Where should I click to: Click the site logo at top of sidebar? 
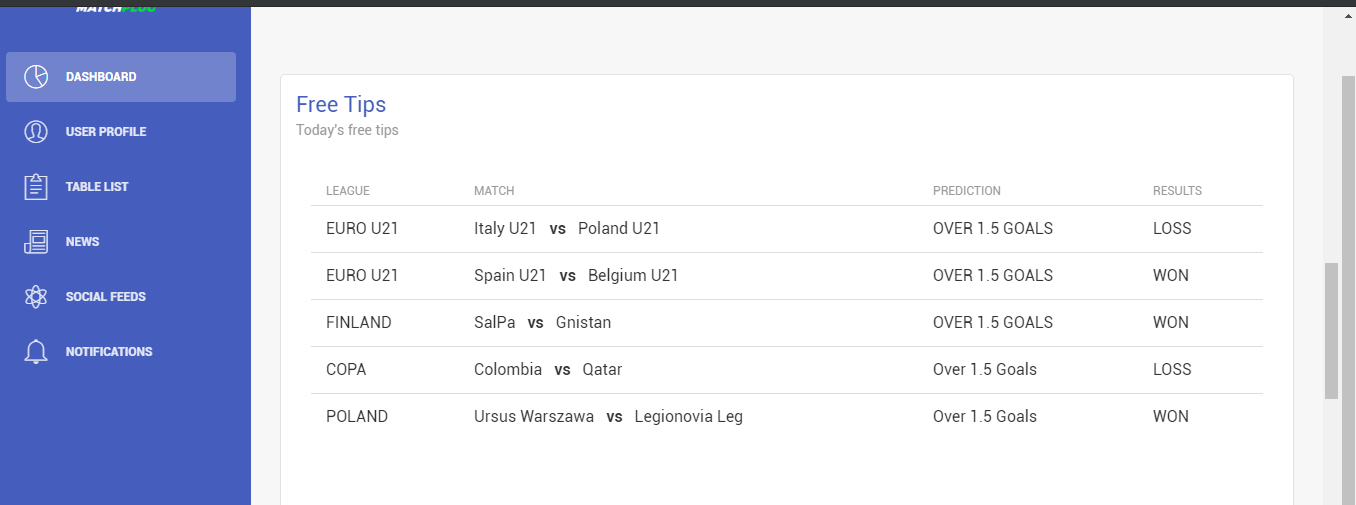116,7
